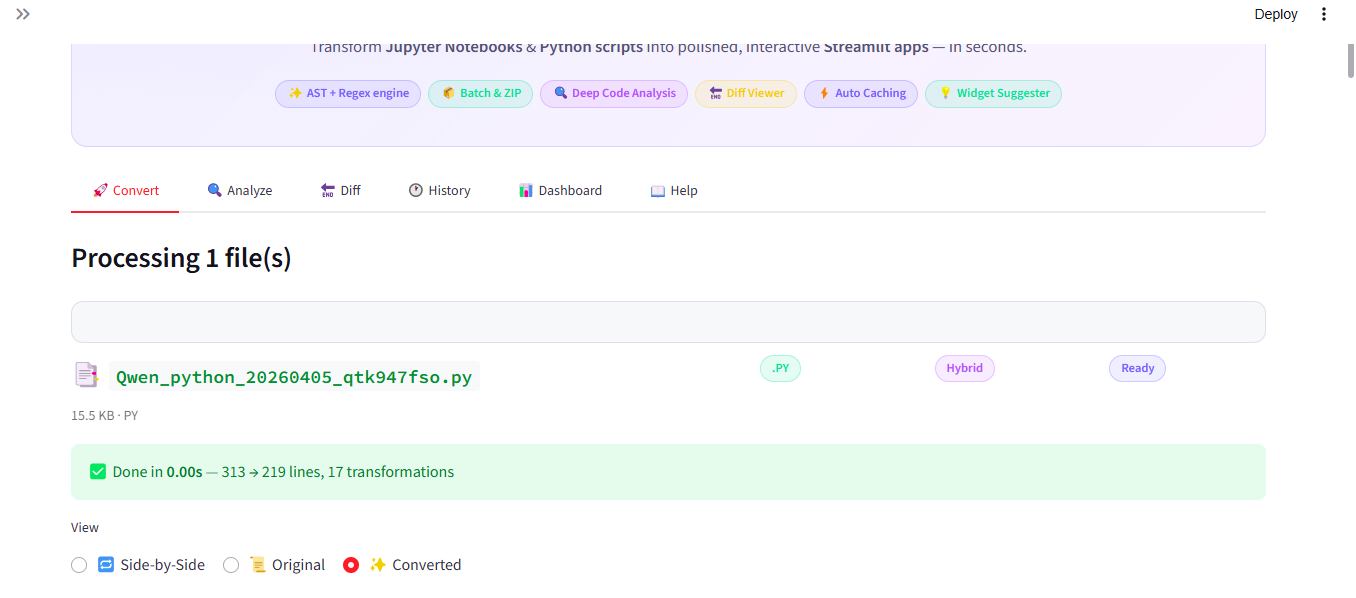Select the Original view radio button
Screen dimensions: 1356x598
pos(231,565)
